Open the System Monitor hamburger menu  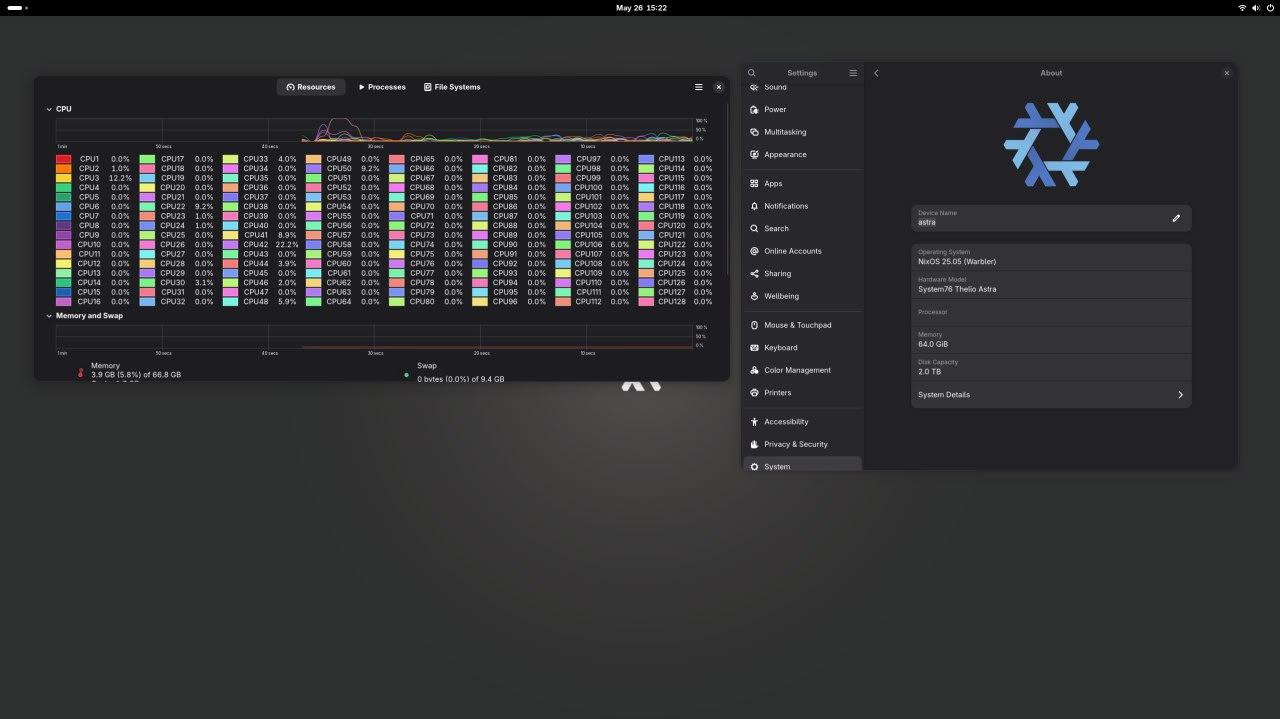tap(699, 87)
